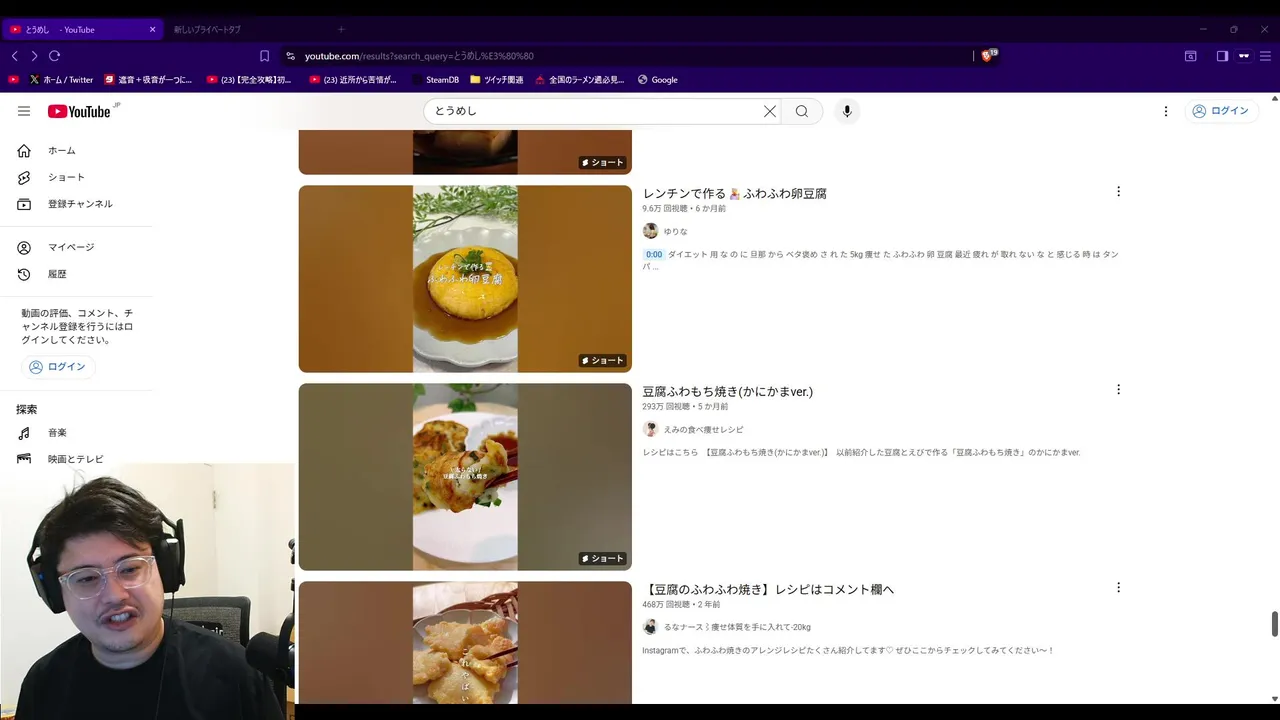Open a new browser tab

pos(341,29)
